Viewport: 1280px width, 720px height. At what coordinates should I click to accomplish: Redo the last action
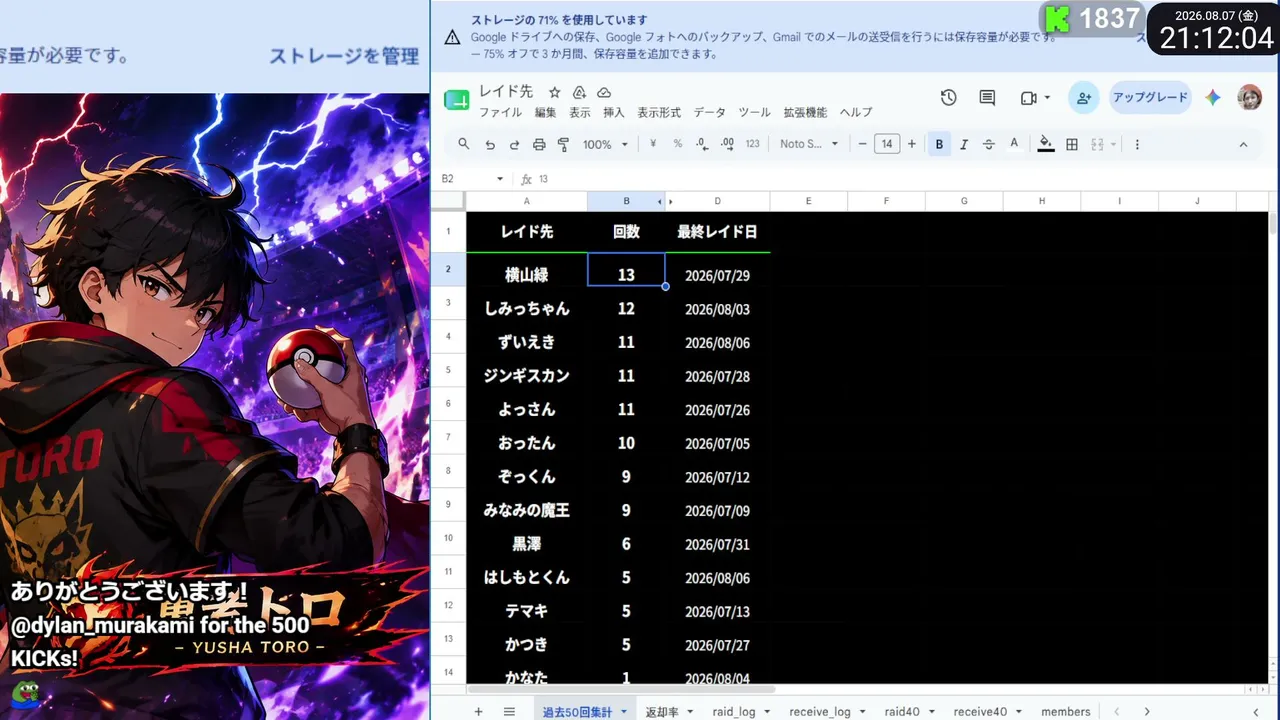point(514,144)
